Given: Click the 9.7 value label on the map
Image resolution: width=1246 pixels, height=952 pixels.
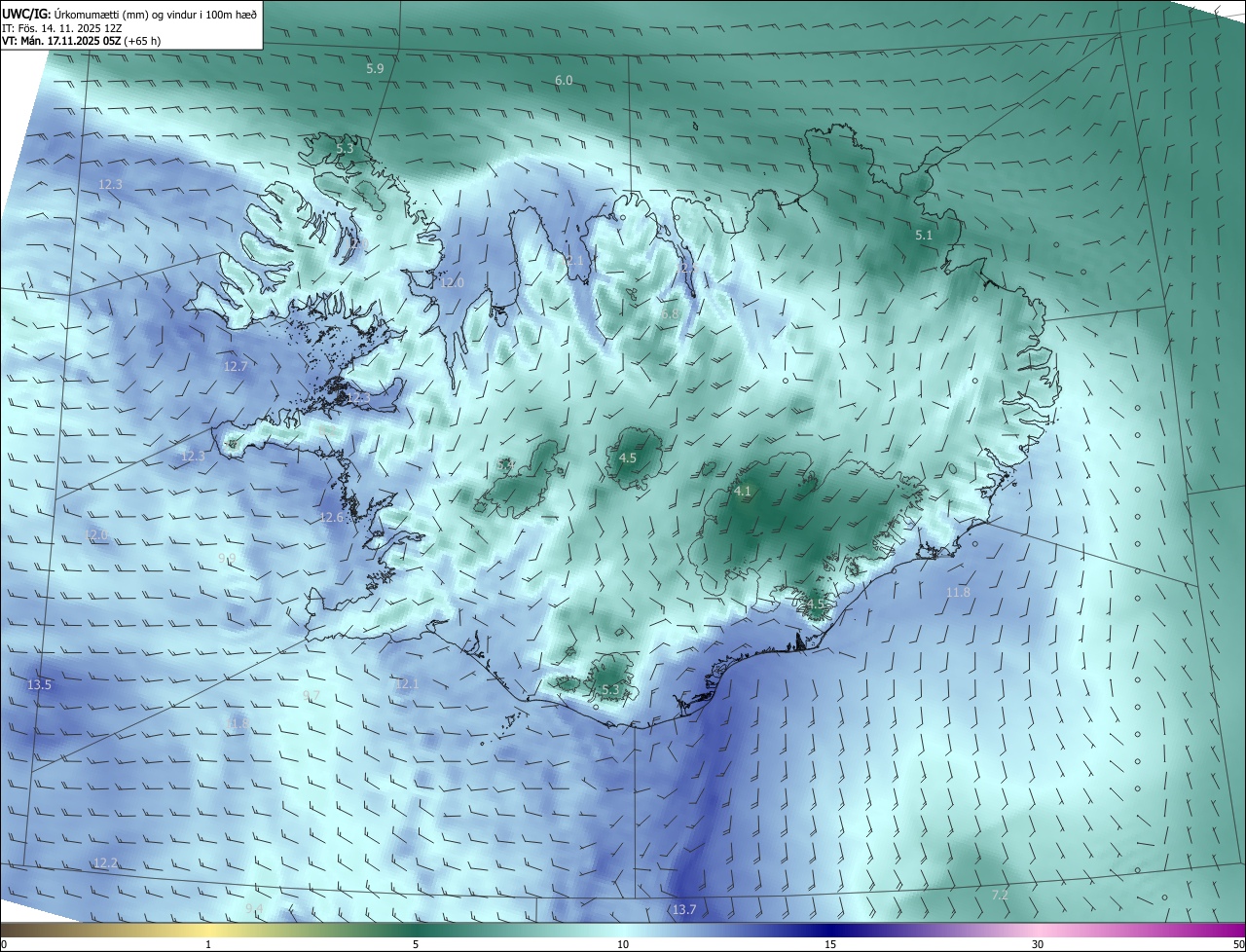Looking at the screenshot, I should (311, 695).
